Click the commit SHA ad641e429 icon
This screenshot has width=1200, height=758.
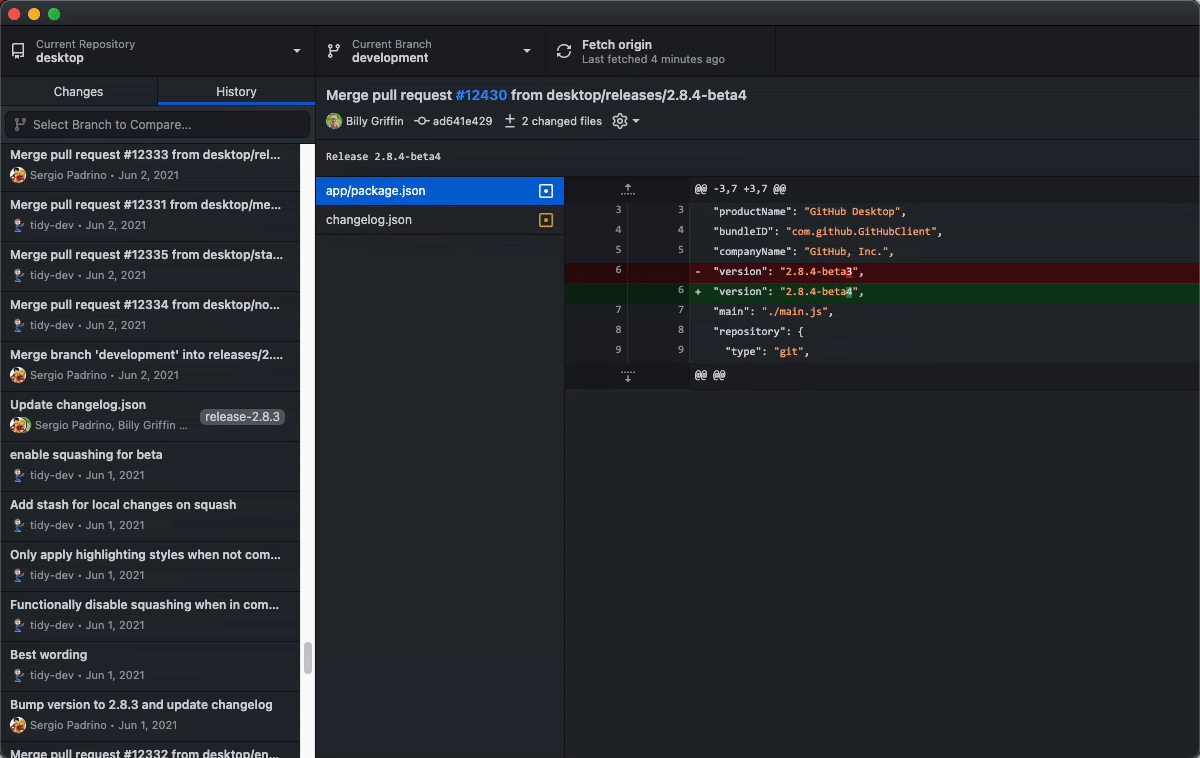click(x=422, y=121)
